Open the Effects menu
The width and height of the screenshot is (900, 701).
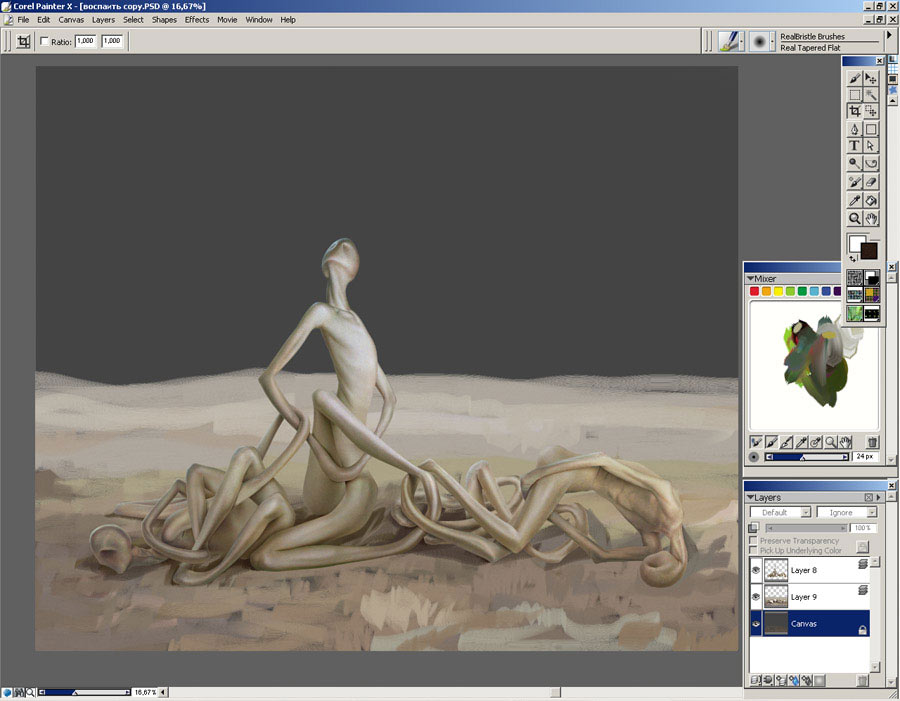coord(197,19)
